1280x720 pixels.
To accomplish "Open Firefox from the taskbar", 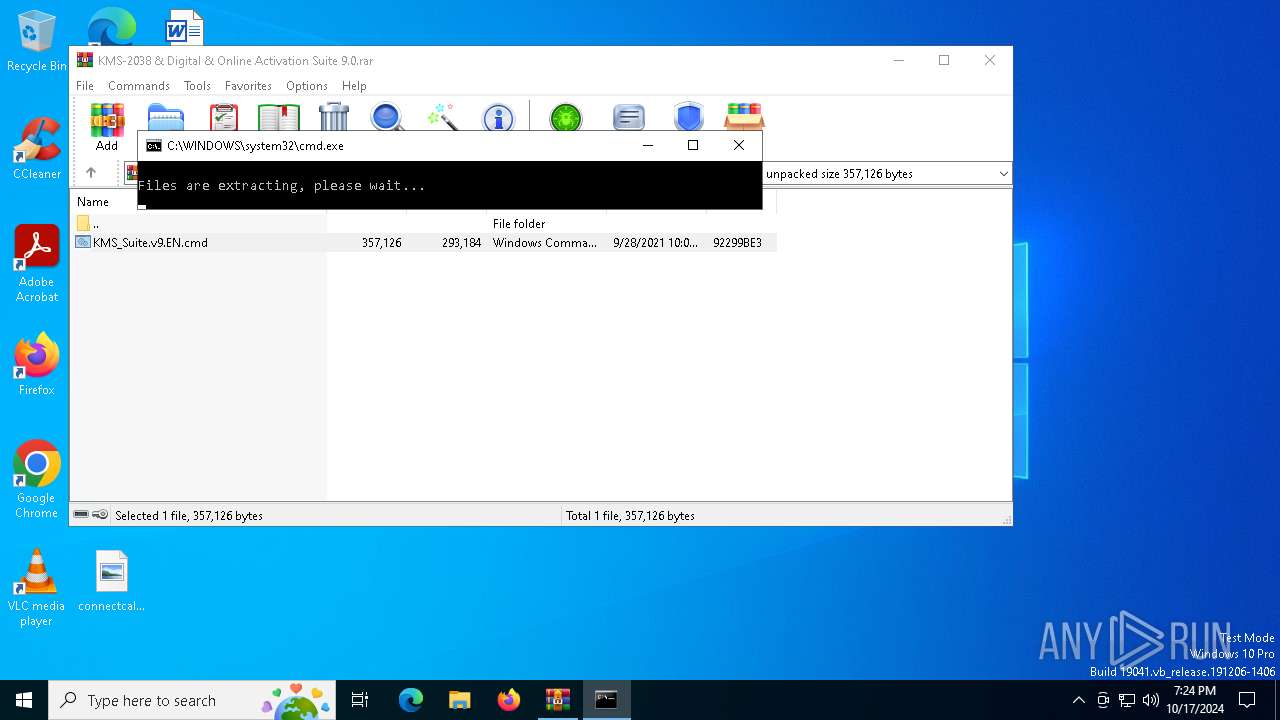I will pyautogui.click(x=509, y=700).
